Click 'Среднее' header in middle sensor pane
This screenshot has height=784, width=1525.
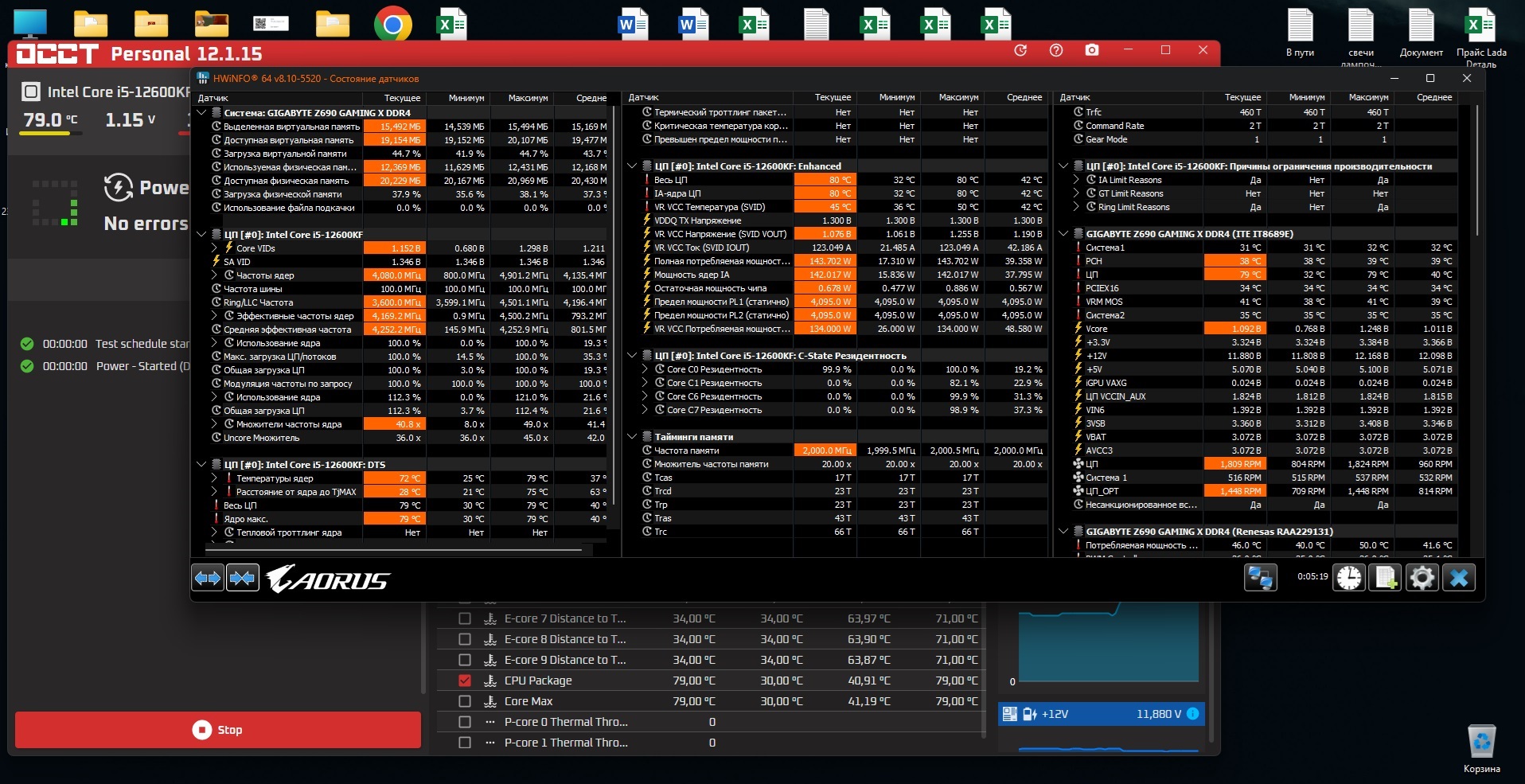coord(1024,97)
